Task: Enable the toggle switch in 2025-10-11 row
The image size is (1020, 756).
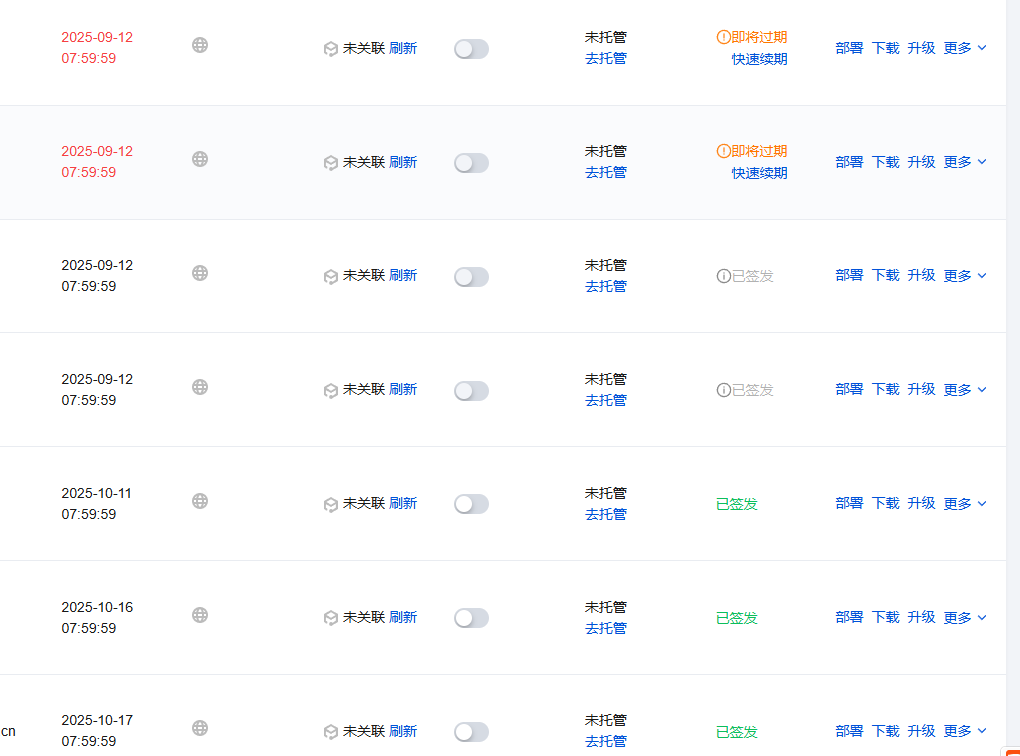Action: tap(471, 504)
